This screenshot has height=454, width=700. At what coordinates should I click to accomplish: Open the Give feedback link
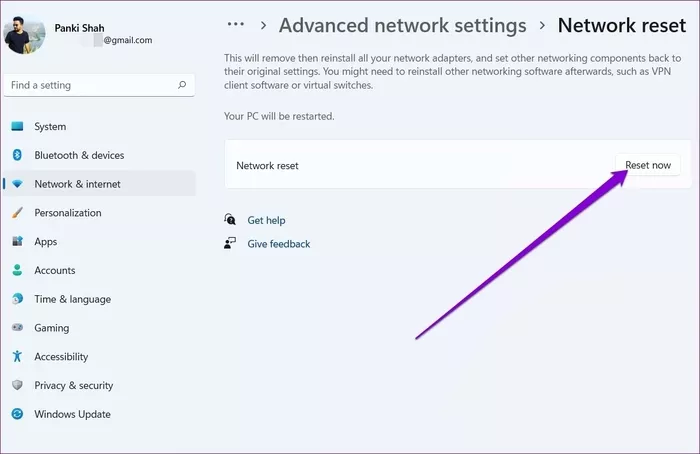coord(279,244)
